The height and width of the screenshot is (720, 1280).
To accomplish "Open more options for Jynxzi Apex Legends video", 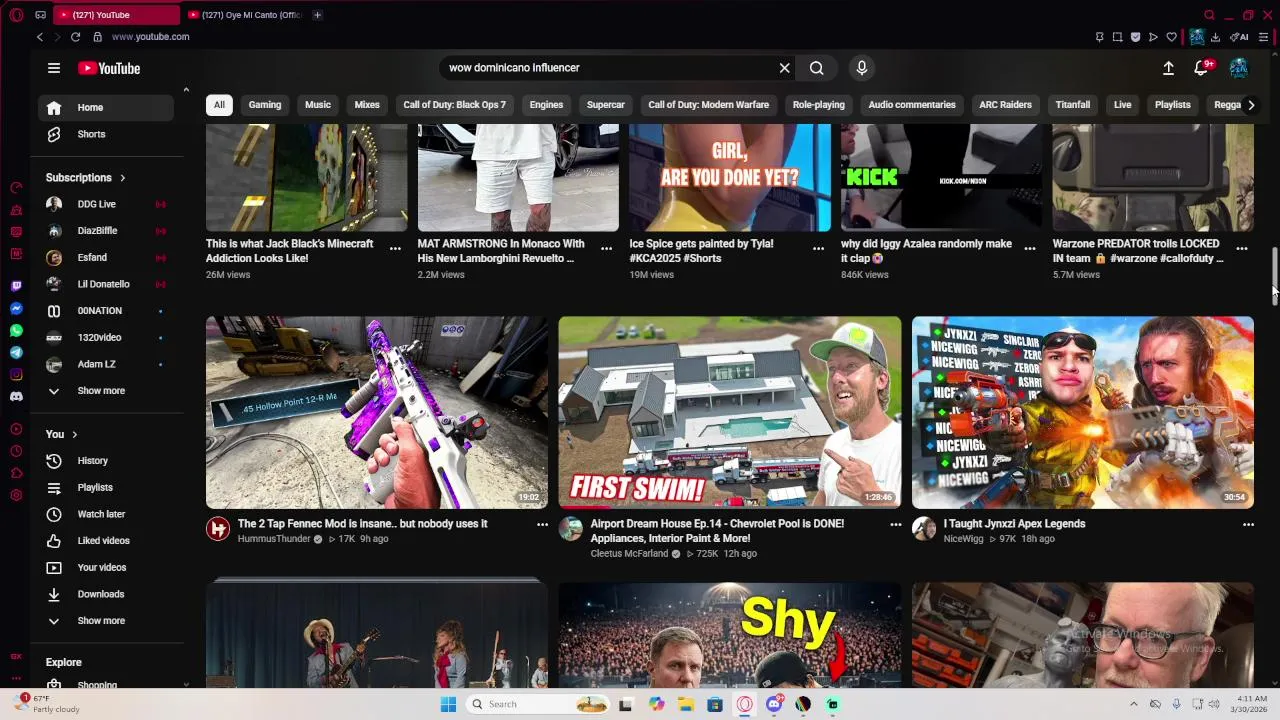I will point(1248,524).
